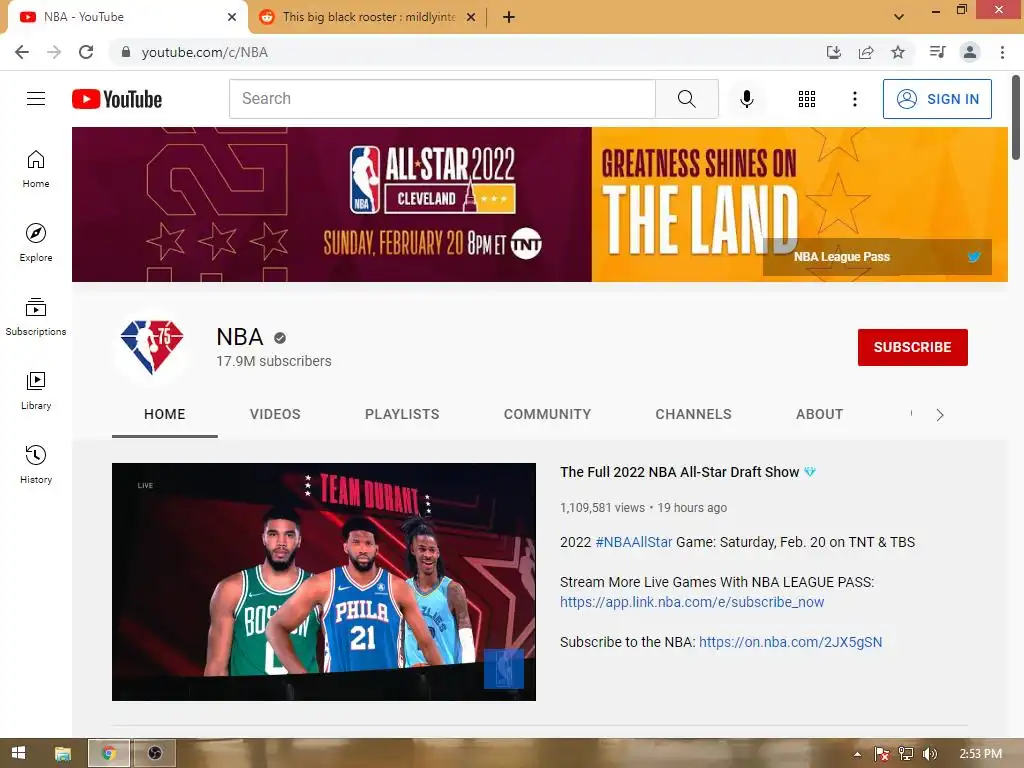Close the big black rooster Reddit tab

coord(470,17)
